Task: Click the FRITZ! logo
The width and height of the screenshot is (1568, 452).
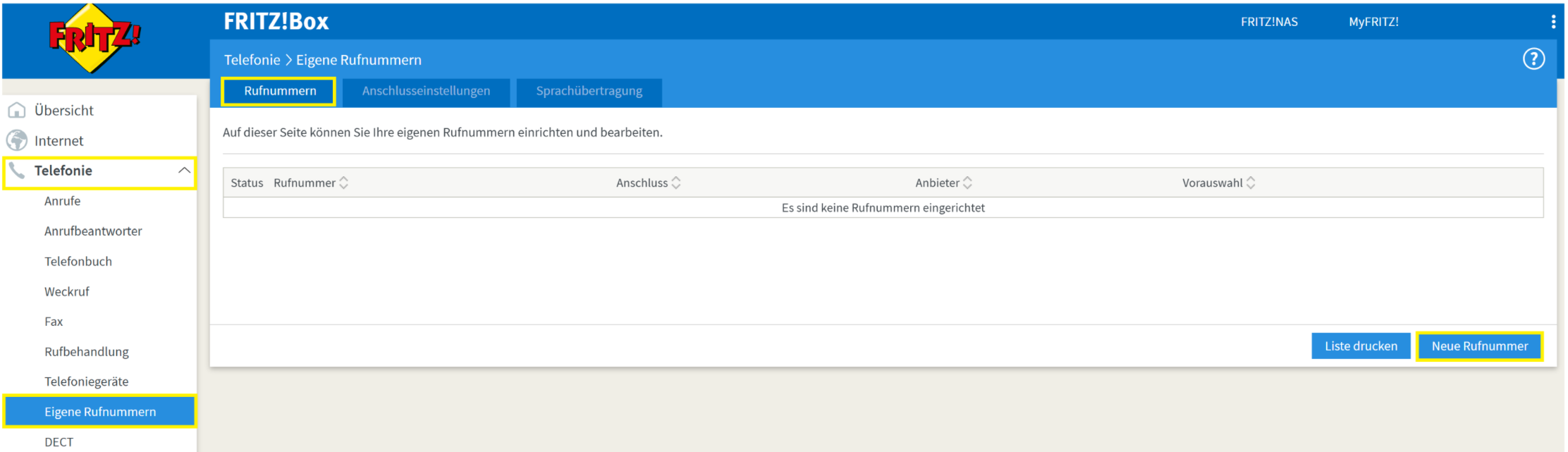Action: pos(94,38)
